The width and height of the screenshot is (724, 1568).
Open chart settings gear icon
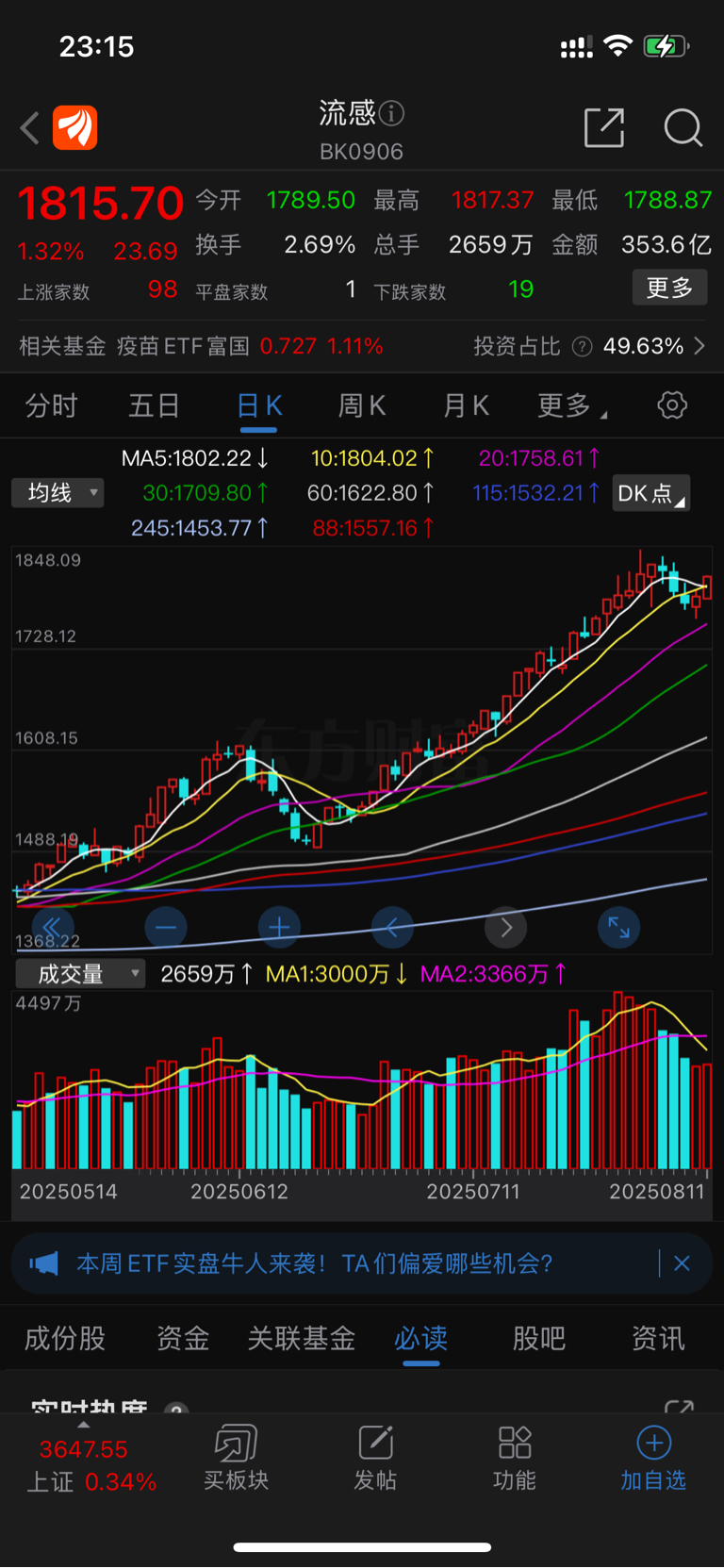tap(672, 405)
